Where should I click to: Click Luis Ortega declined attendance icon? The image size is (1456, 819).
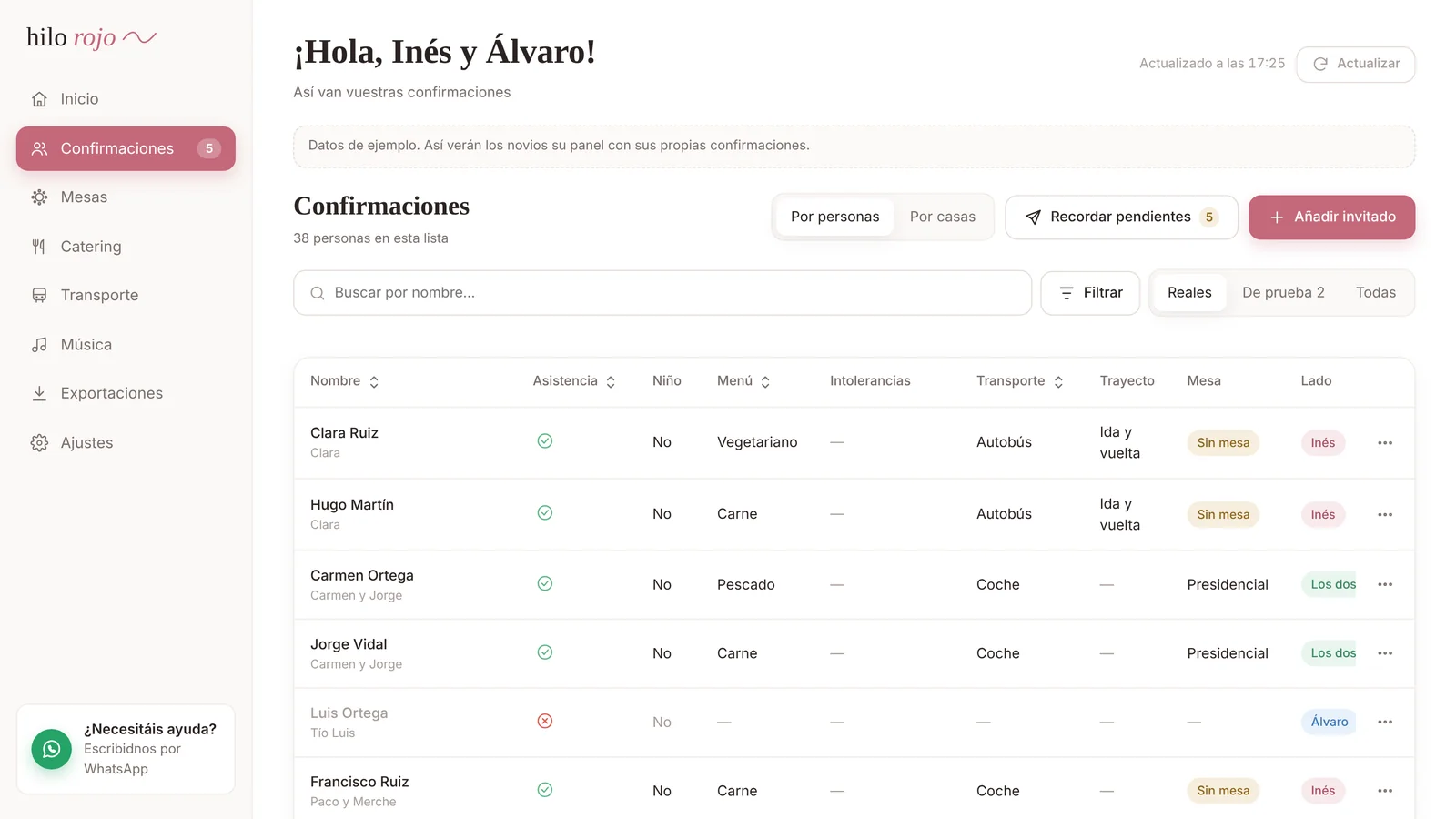[545, 722]
